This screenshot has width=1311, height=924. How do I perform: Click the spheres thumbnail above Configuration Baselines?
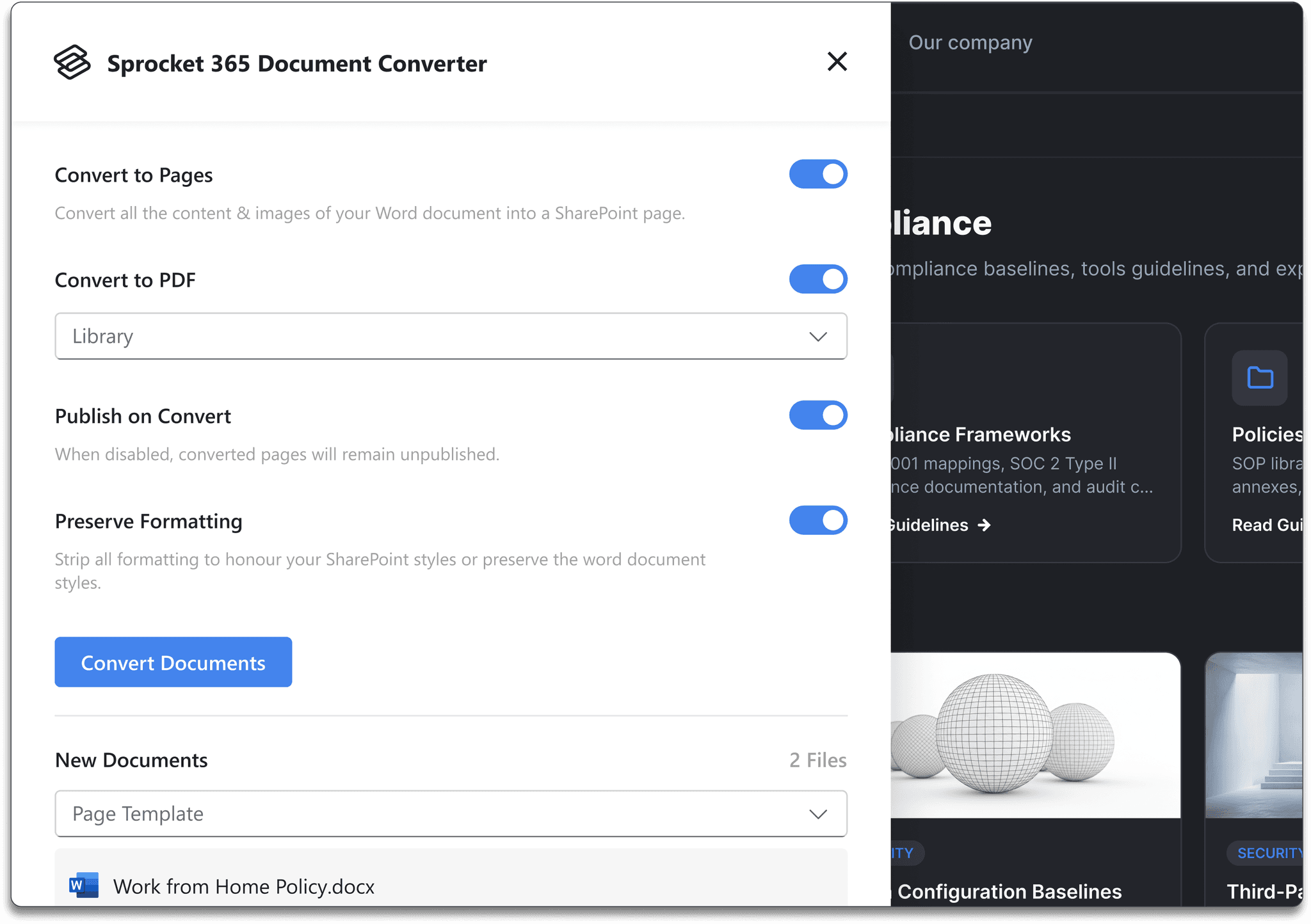pyautogui.click(x=1035, y=735)
